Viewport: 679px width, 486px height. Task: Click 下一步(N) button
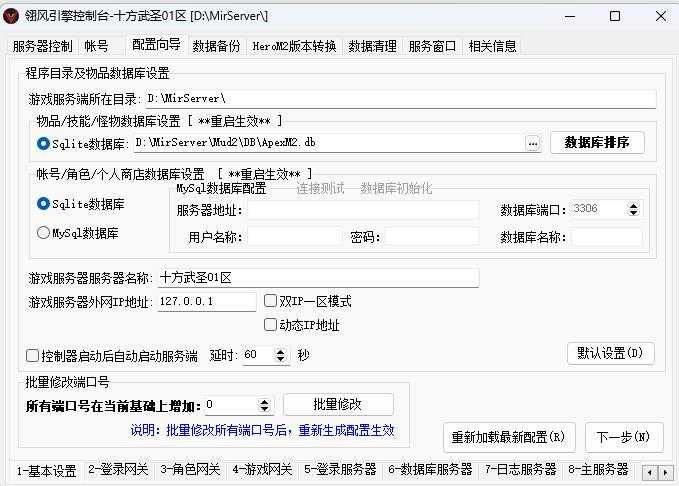pos(624,437)
